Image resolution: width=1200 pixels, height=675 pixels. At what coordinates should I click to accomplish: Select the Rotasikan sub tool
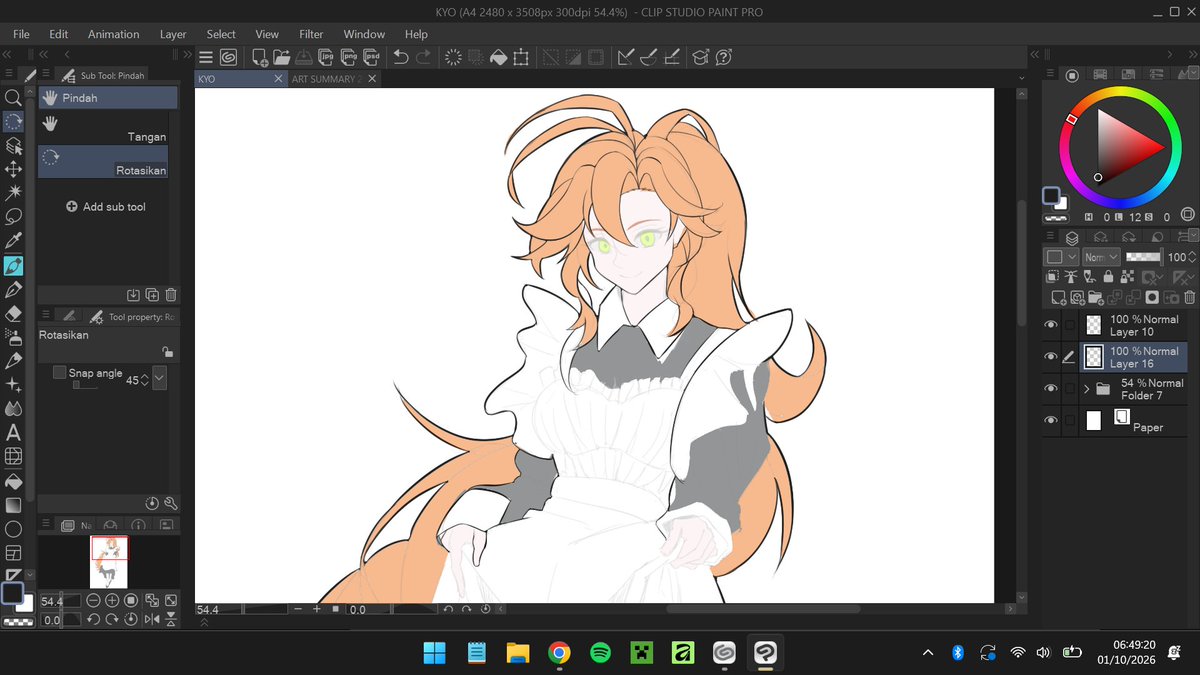click(103, 162)
